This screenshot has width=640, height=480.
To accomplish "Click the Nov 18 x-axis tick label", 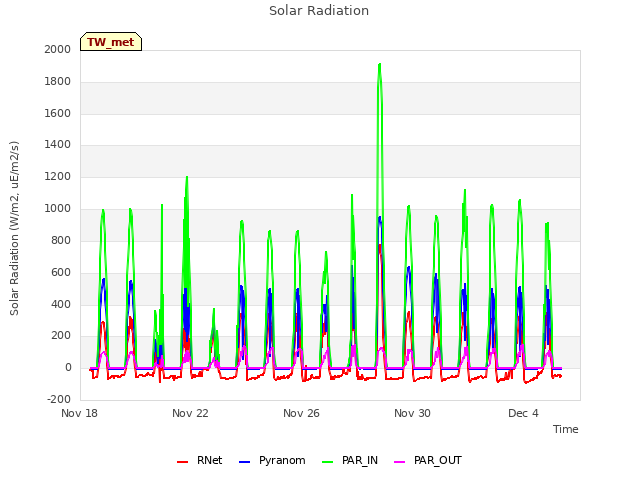I will pyautogui.click(x=79, y=413).
